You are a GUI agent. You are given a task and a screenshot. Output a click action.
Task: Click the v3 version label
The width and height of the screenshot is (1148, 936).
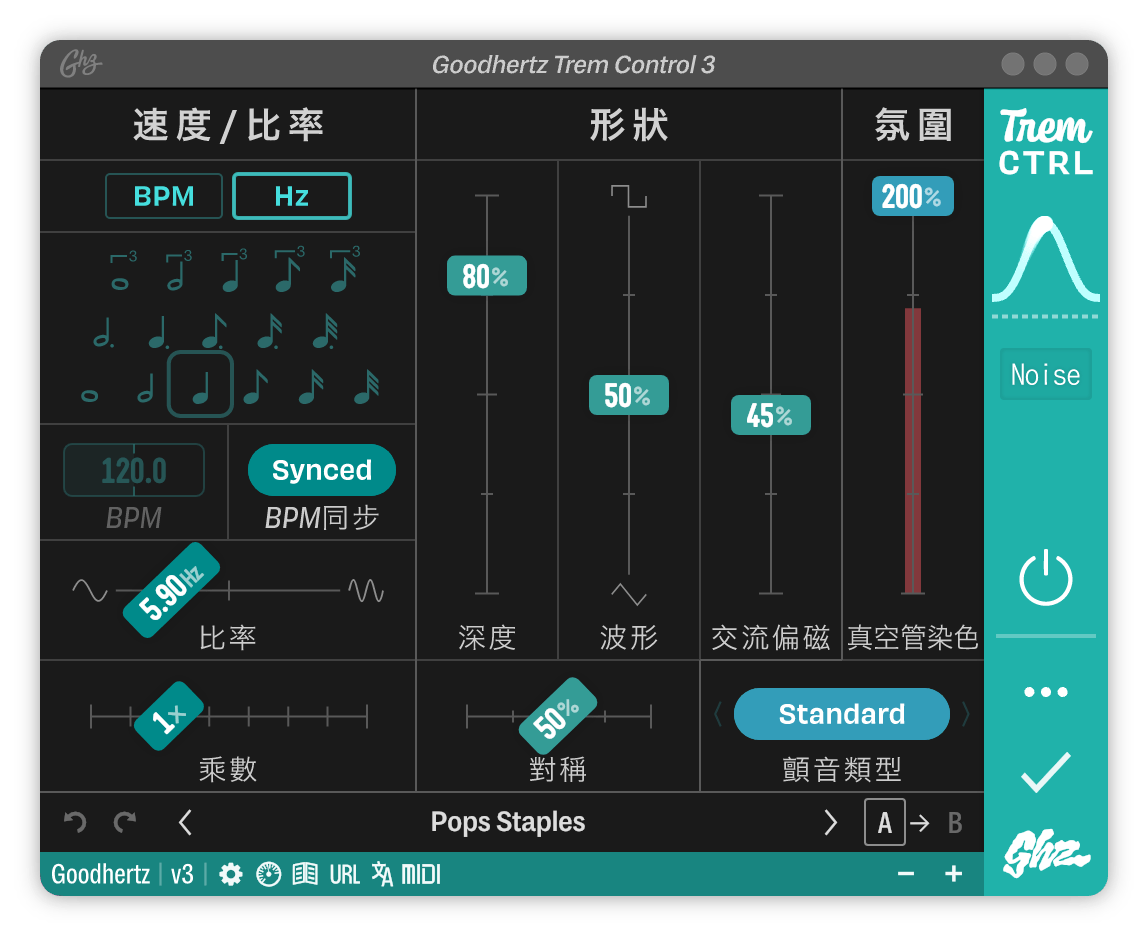tap(182, 874)
